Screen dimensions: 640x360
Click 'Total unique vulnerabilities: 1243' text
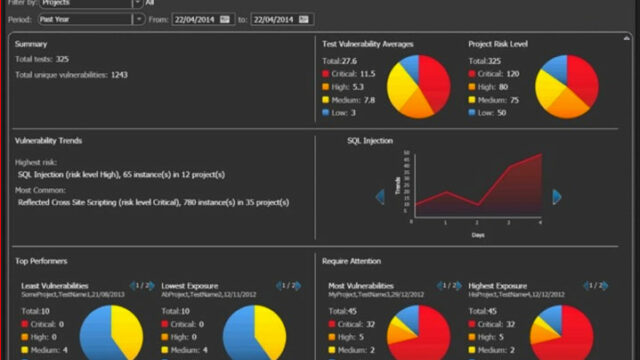click(71, 75)
